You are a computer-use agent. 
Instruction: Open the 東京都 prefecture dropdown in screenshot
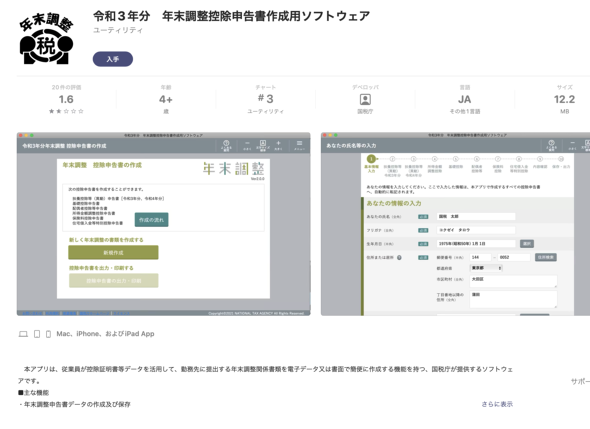[486, 268]
